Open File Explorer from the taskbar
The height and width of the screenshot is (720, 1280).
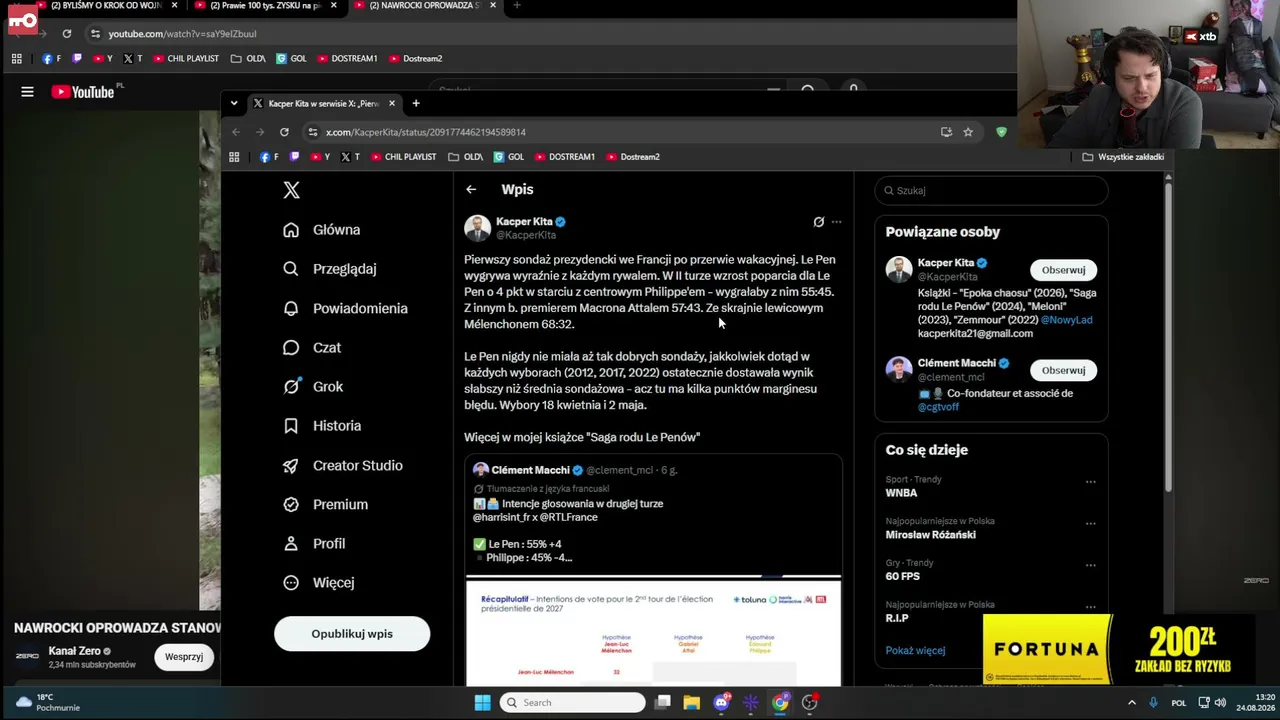[691, 703]
